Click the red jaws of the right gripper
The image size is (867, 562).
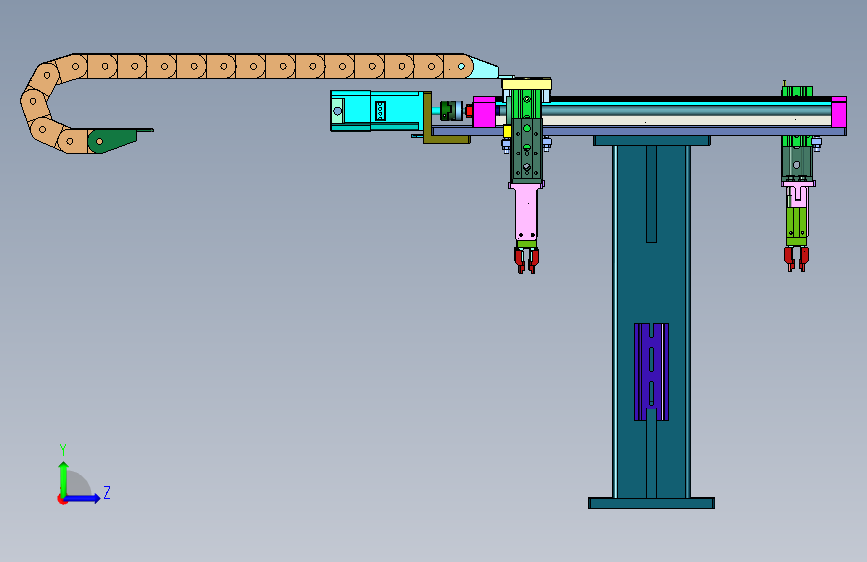796,258
